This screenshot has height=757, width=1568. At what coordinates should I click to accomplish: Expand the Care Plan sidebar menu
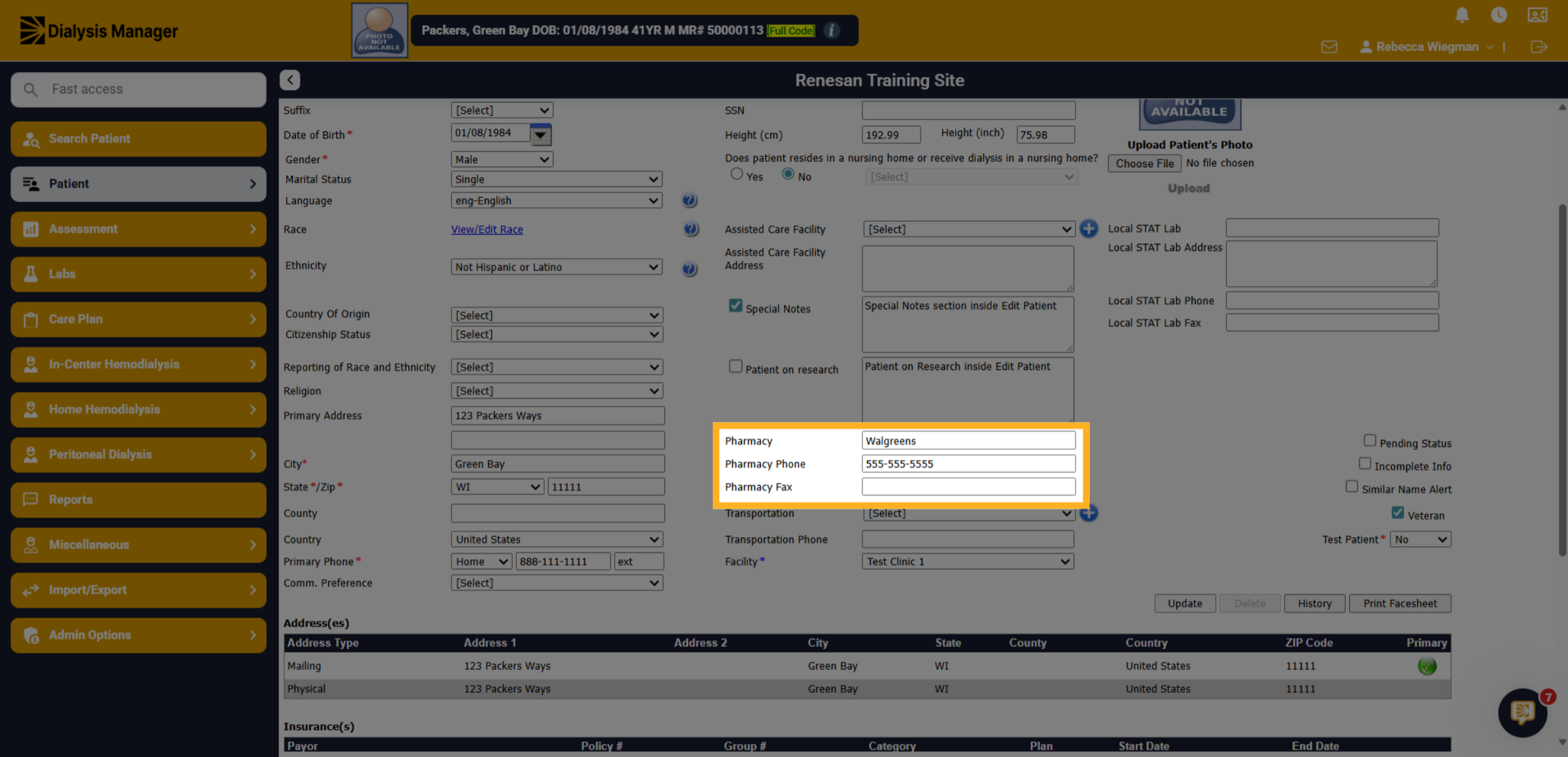[139, 319]
